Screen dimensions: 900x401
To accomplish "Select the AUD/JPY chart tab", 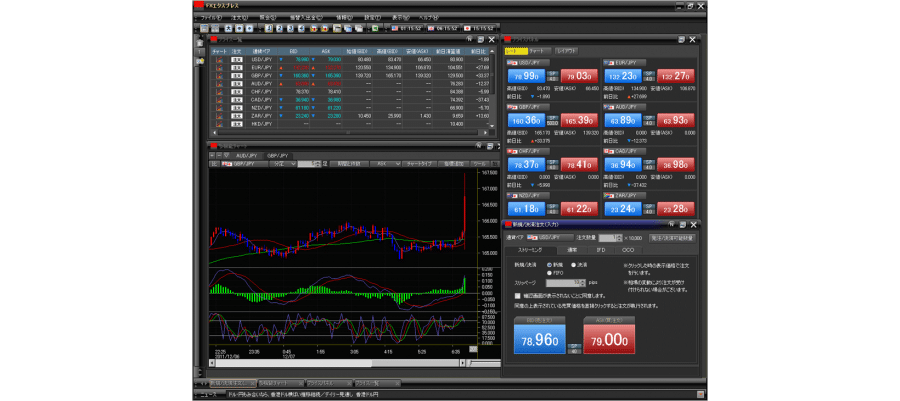I will click(x=246, y=155).
